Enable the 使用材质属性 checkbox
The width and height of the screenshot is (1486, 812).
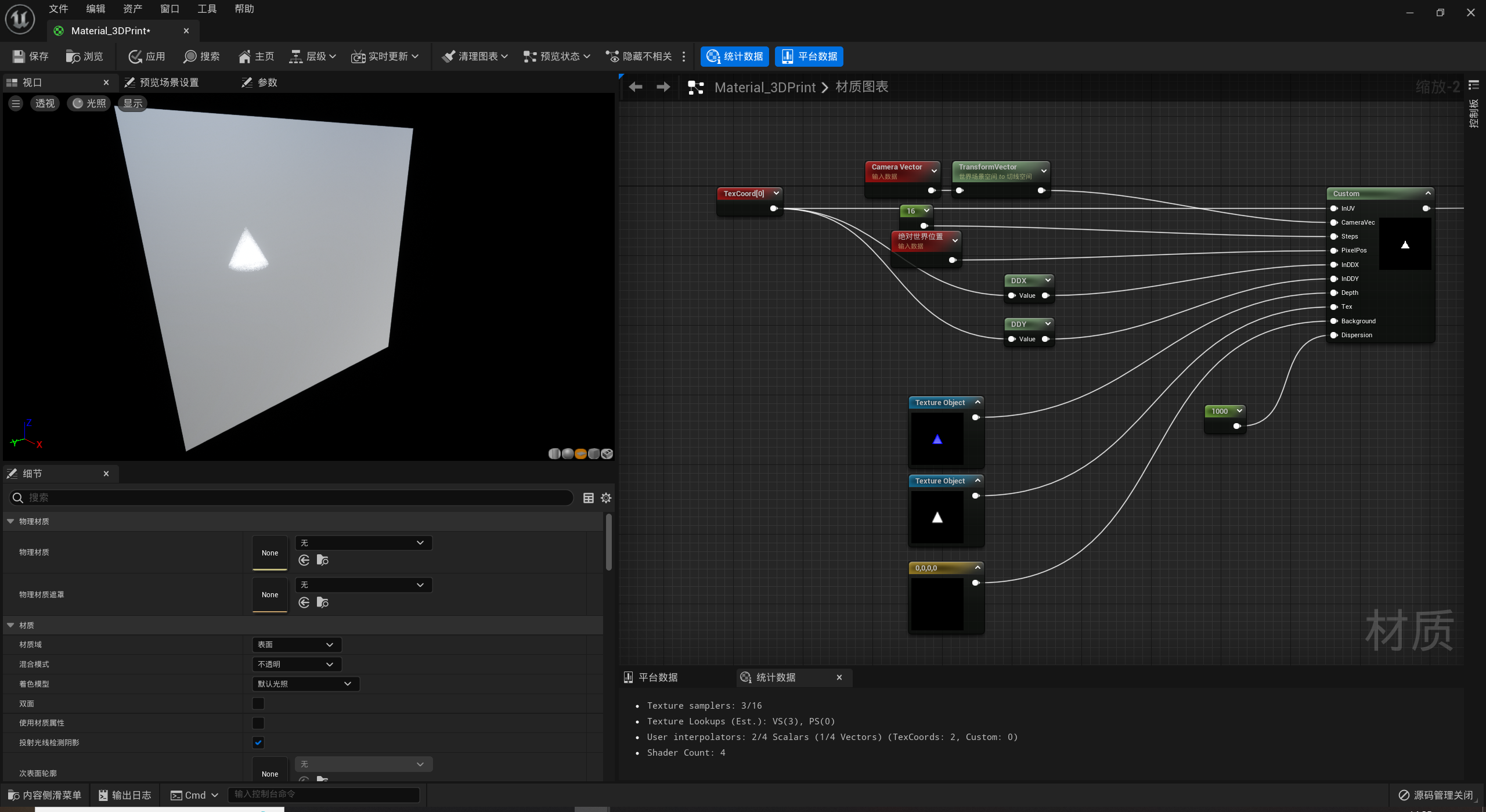coord(258,723)
